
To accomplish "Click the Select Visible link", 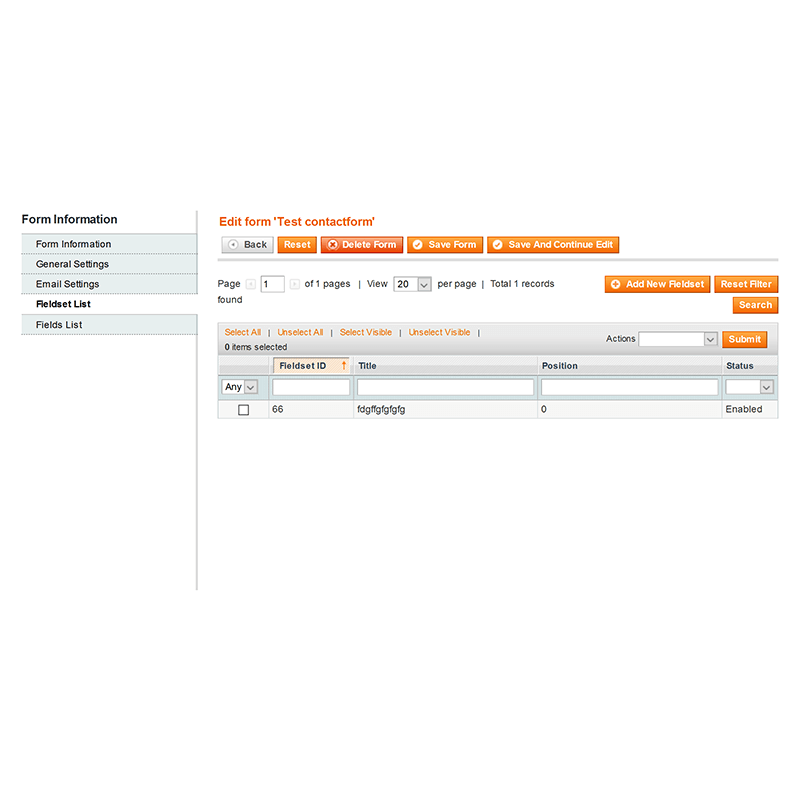I will [366, 332].
